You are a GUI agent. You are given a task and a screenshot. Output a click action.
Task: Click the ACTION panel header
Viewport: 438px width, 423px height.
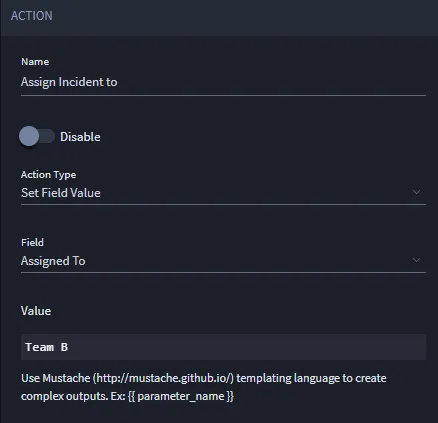219,16
